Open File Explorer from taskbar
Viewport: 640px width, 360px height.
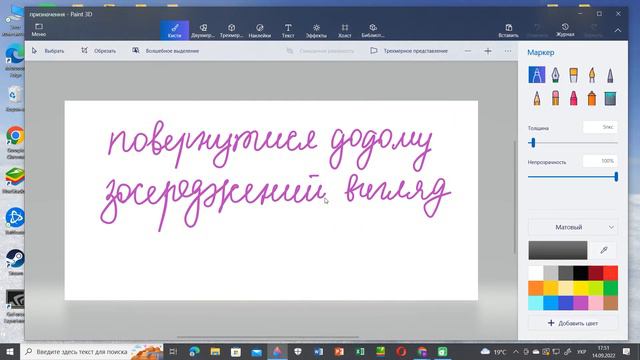[x=215, y=351]
